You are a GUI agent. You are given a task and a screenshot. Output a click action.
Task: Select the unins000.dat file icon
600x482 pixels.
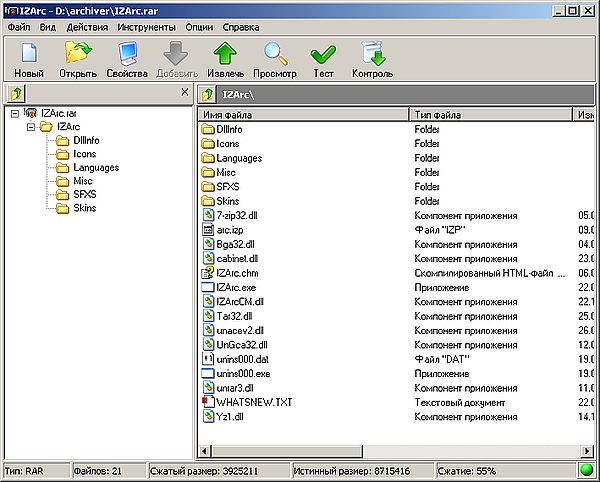(x=208, y=359)
